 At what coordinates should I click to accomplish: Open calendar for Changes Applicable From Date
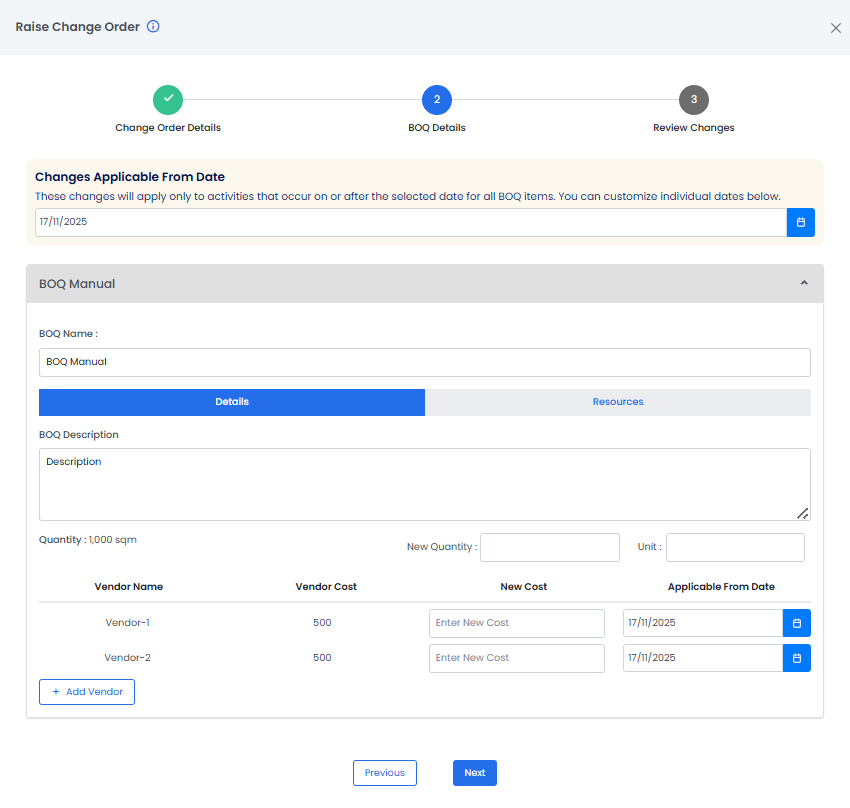pyautogui.click(x=800, y=222)
